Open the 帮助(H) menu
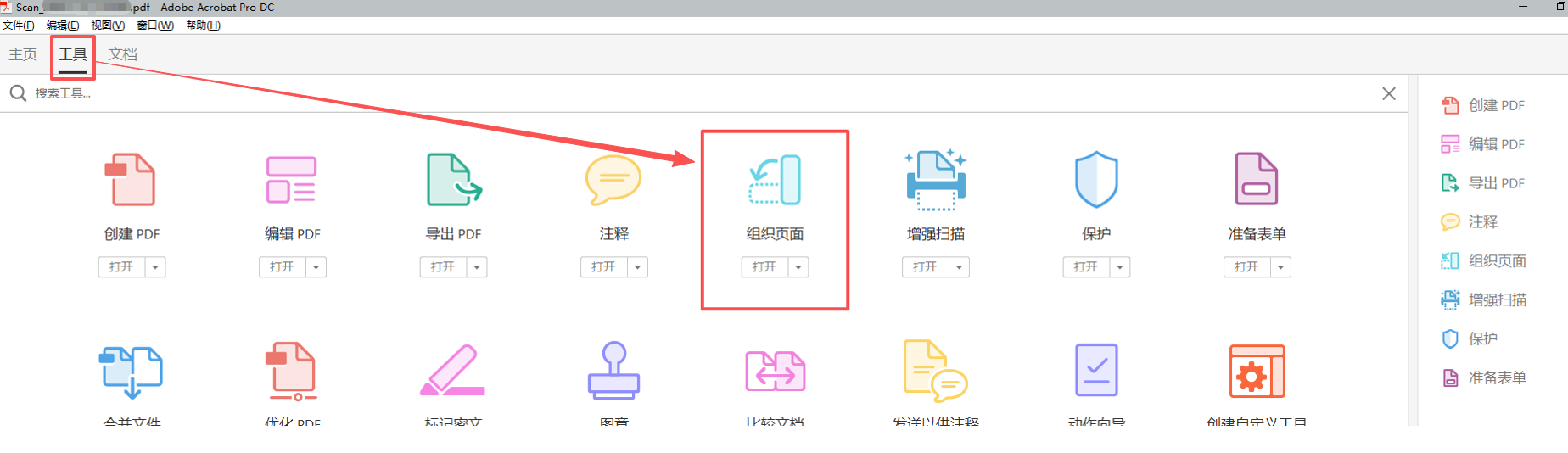Viewport: 1568px width, 453px height. click(203, 25)
